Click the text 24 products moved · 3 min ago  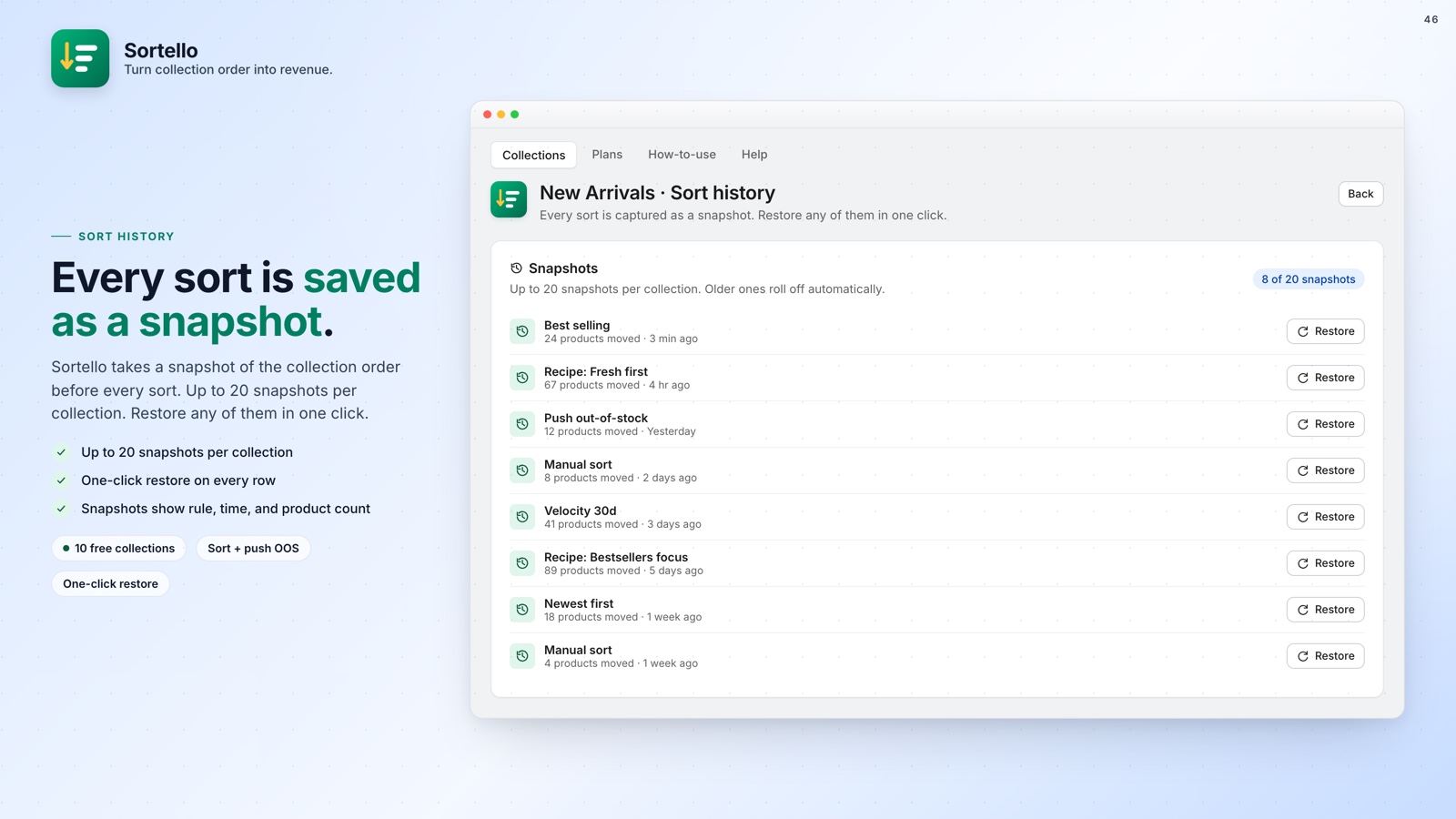(621, 339)
